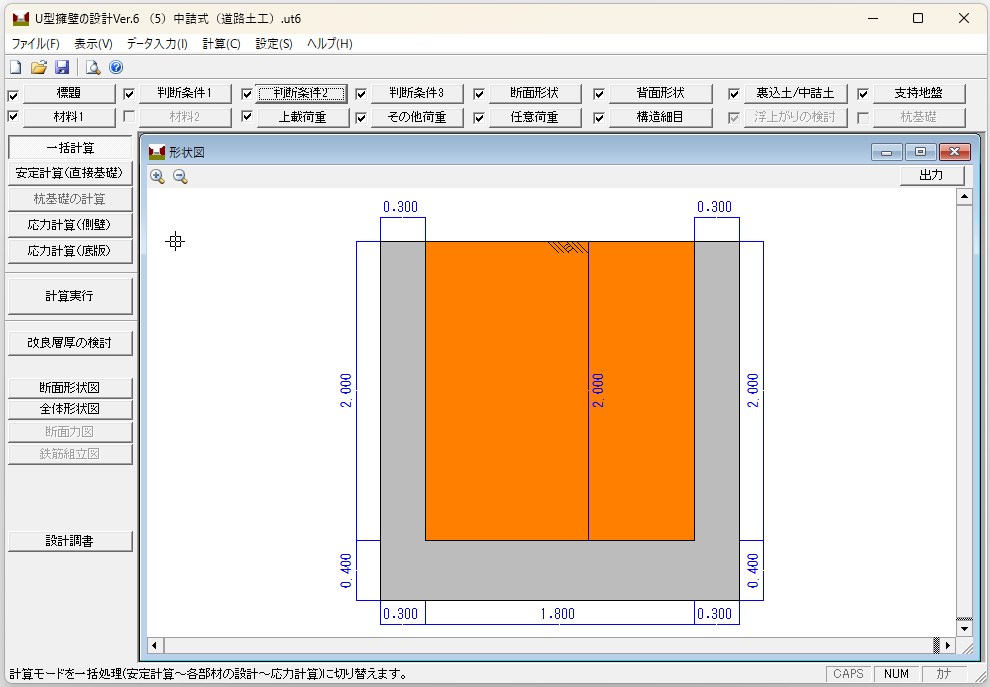Viewport: 990px width, 687px height.
Task: Click the blue help question mark icon
Action: [116, 68]
